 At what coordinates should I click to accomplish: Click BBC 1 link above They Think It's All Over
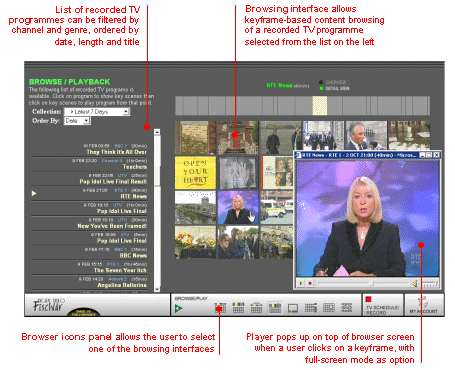point(120,146)
